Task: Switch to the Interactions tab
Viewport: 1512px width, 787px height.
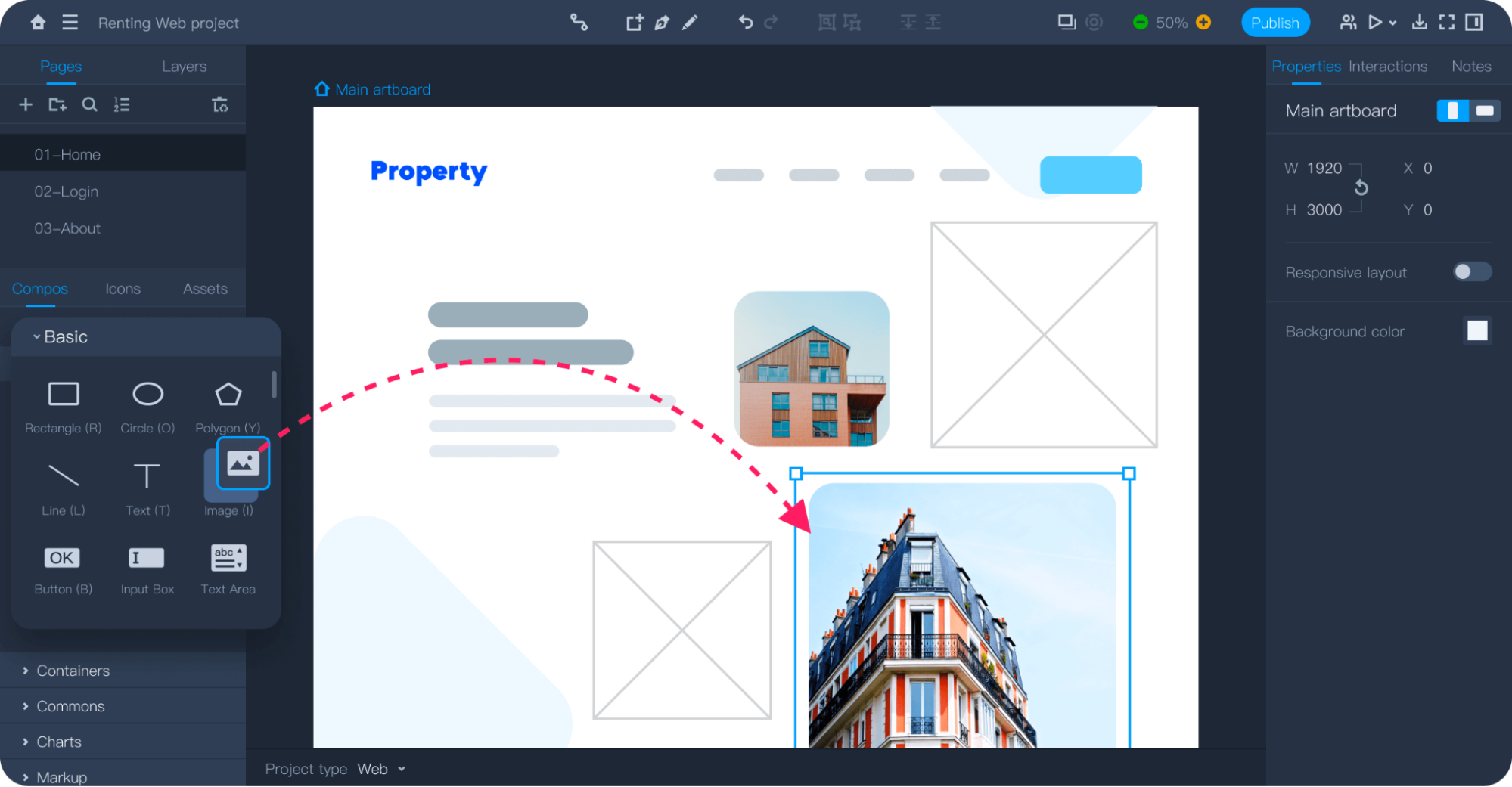Action: pos(1387,67)
